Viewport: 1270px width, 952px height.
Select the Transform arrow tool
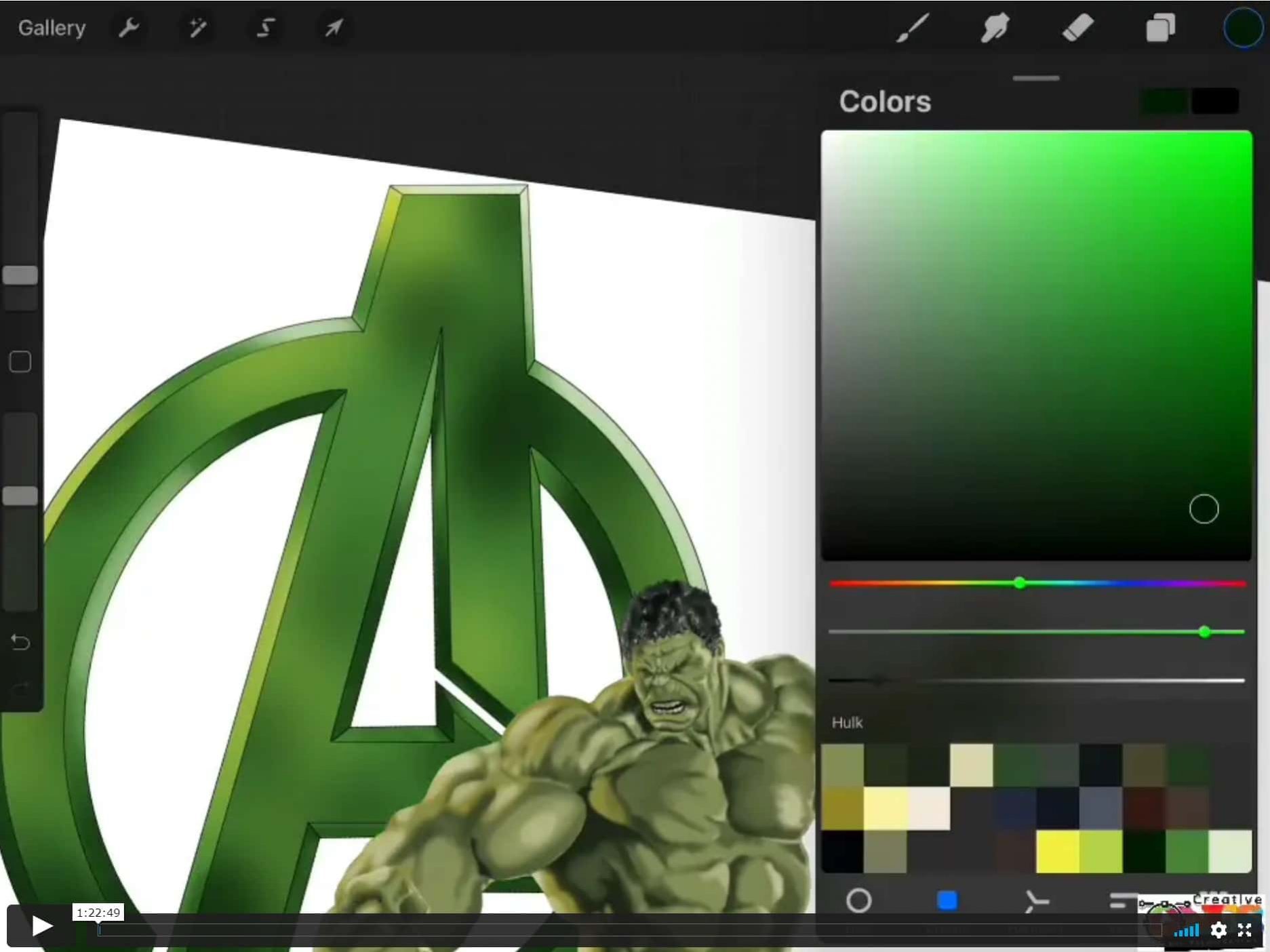(x=333, y=28)
